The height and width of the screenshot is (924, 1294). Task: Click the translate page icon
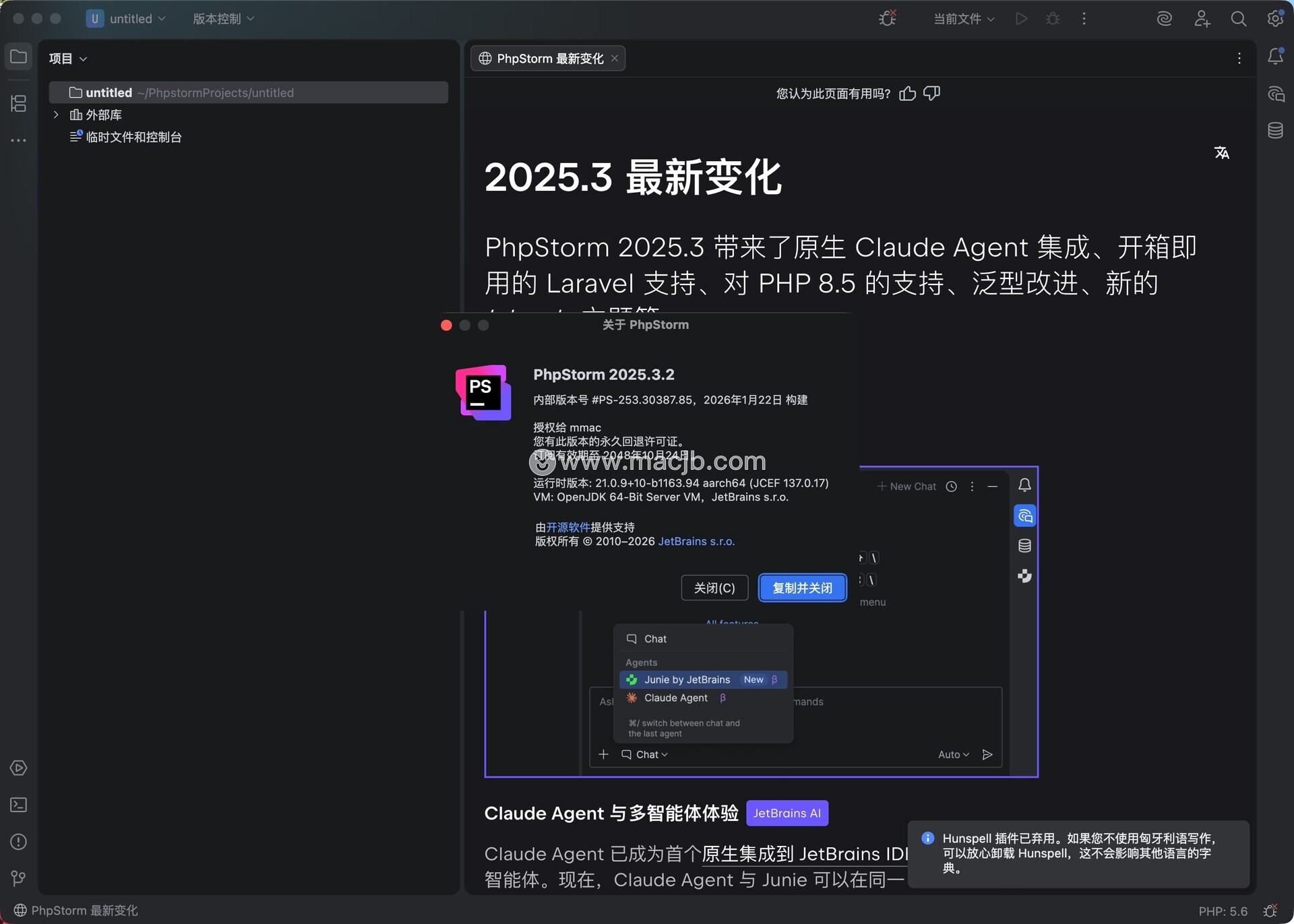(x=1221, y=153)
